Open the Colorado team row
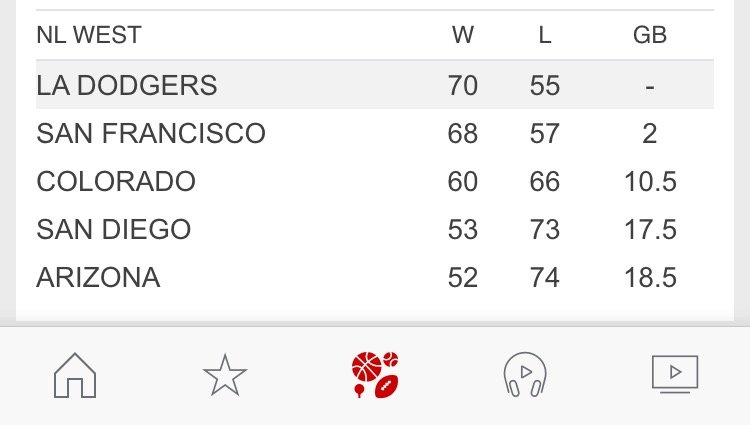Screen dimensions: 750x425 tap(375, 181)
